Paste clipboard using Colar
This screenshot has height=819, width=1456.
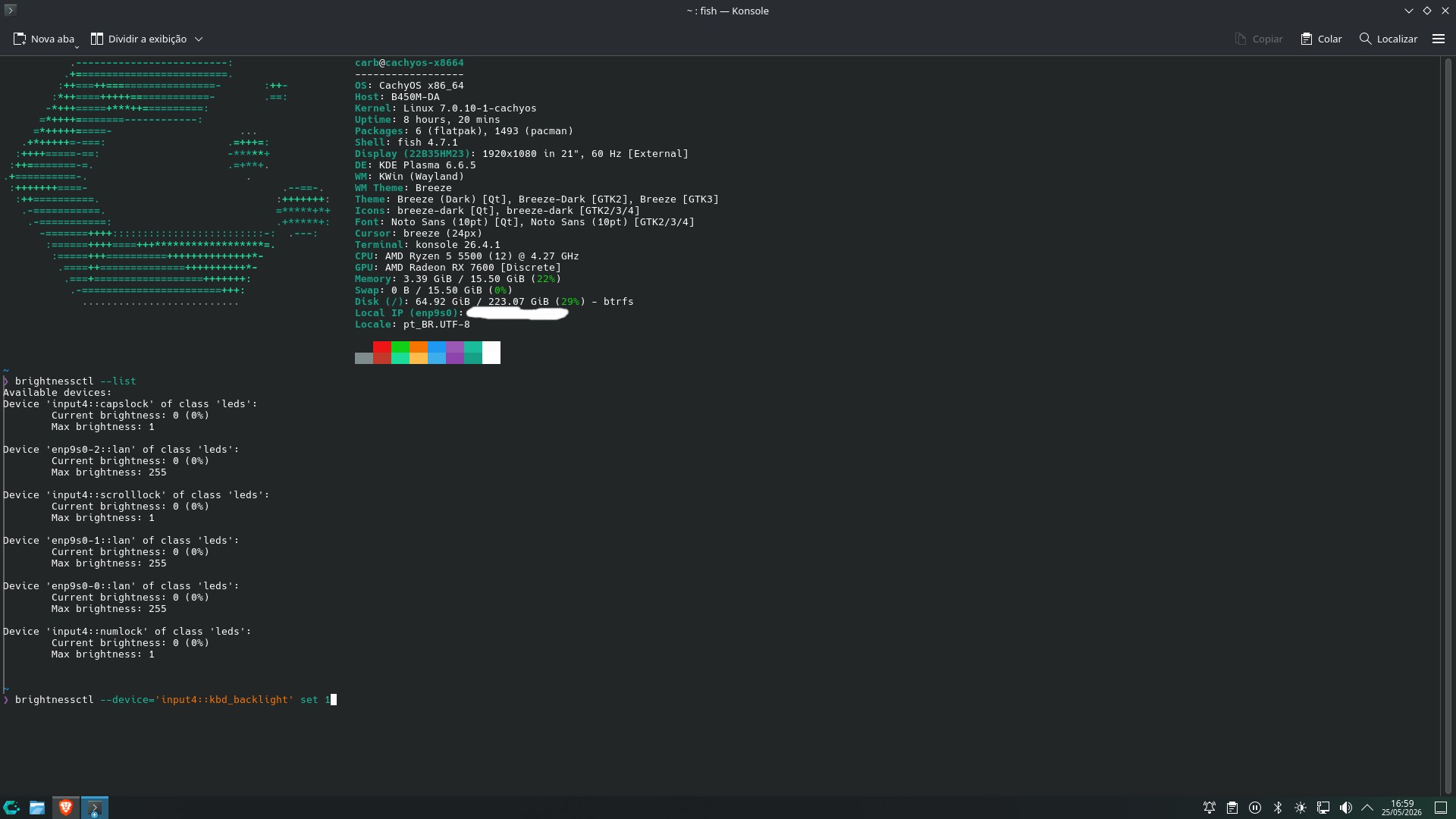click(1321, 39)
